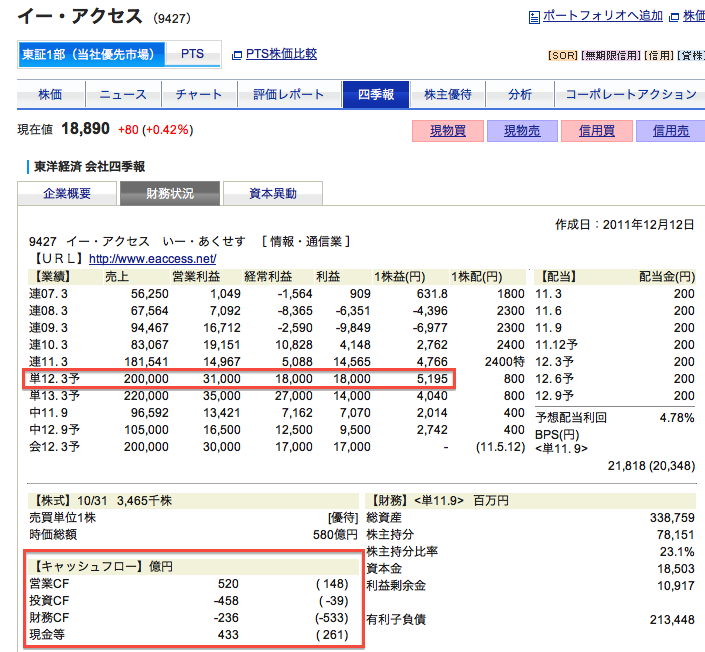This screenshot has width=705, height=652.
Task: Click the 信用買 button
Action: (x=597, y=131)
